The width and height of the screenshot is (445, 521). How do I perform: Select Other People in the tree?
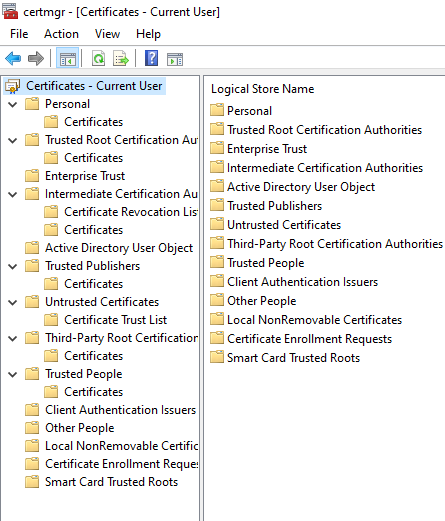[x=80, y=428]
